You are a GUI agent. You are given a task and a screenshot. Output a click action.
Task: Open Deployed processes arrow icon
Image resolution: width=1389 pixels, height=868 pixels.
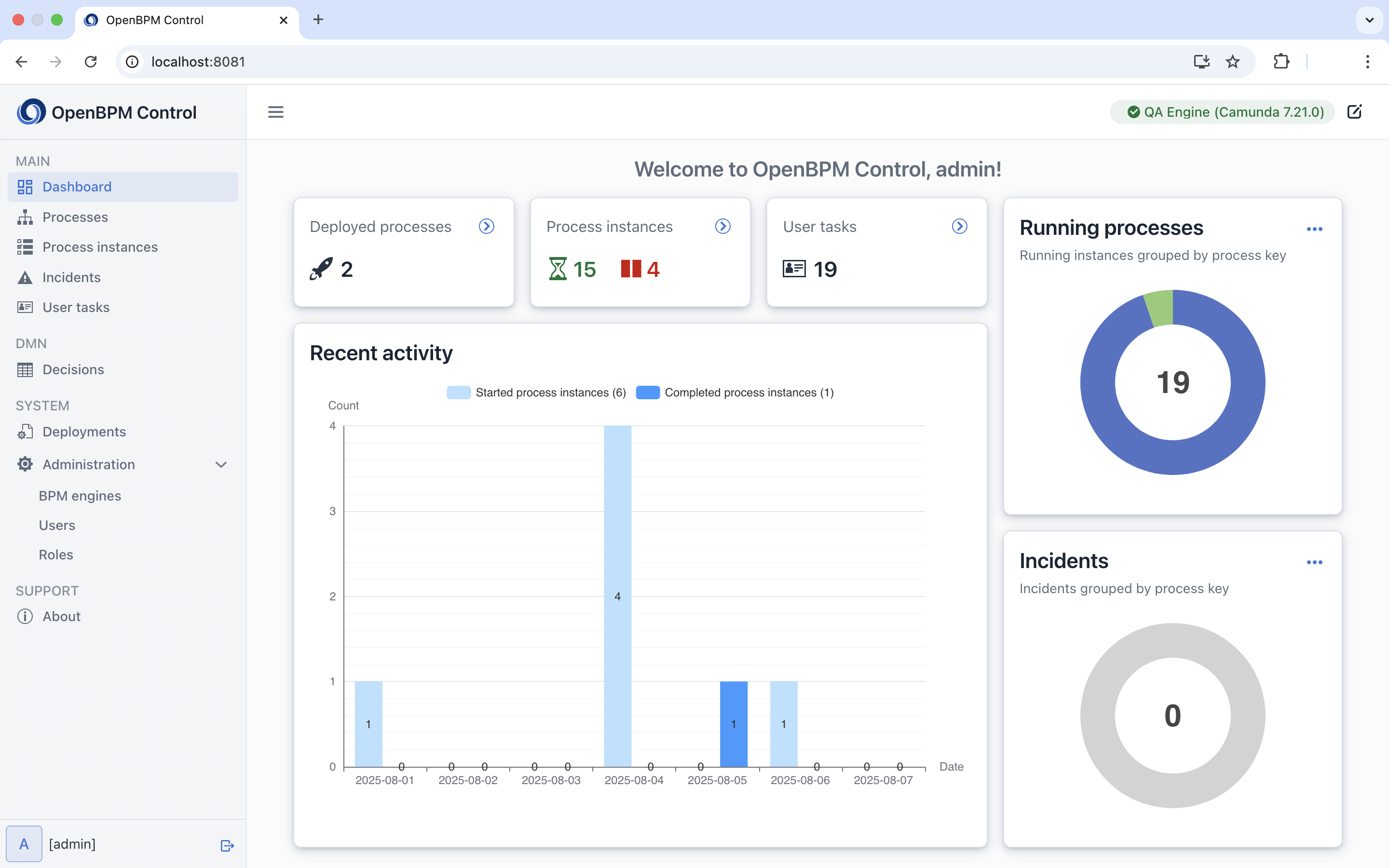(486, 226)
